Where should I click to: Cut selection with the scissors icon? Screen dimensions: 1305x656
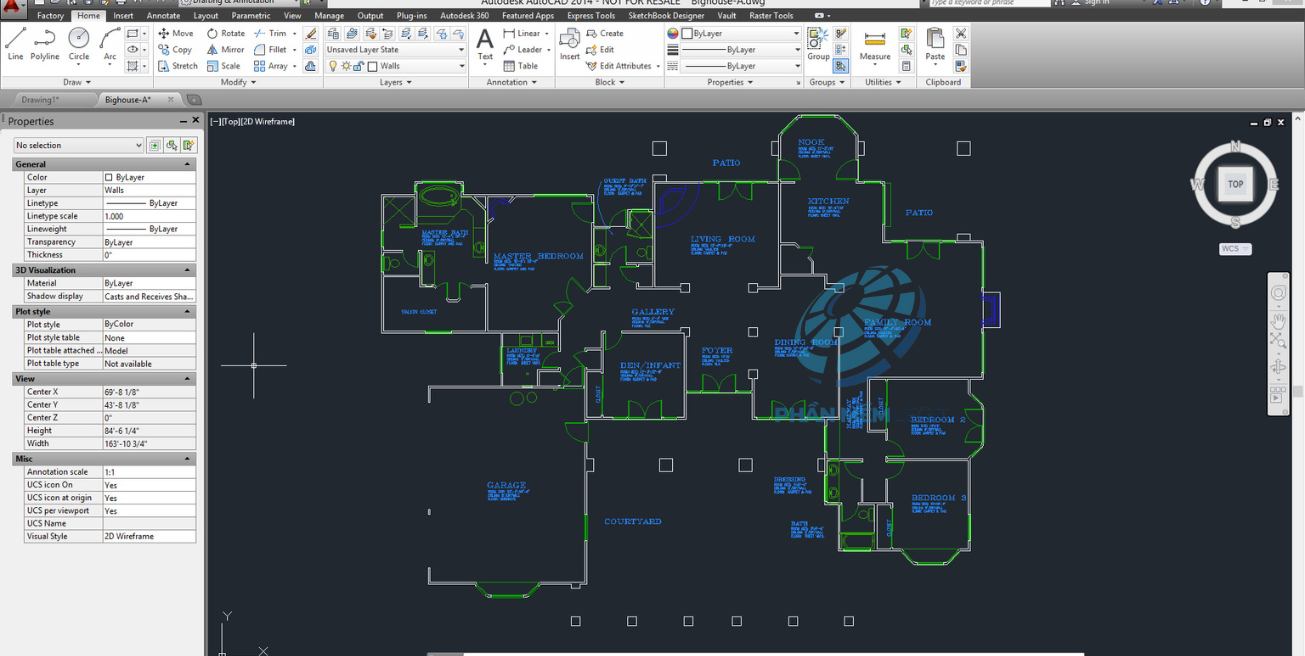point(961,33)
